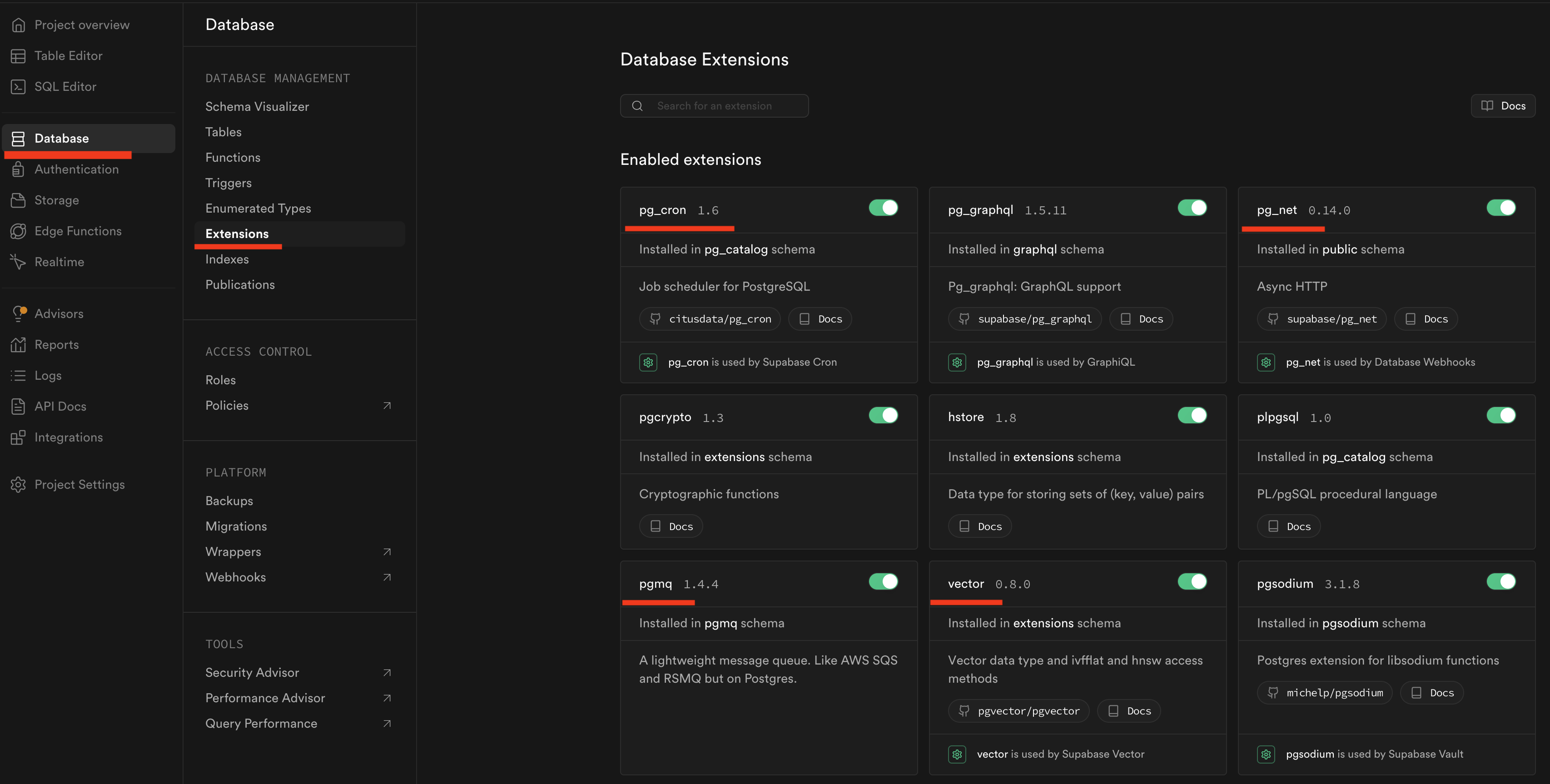1550x784 pixels.
Task: Select Extensions in the database menu
Action: pyautogui.click(x=299, y=234)
